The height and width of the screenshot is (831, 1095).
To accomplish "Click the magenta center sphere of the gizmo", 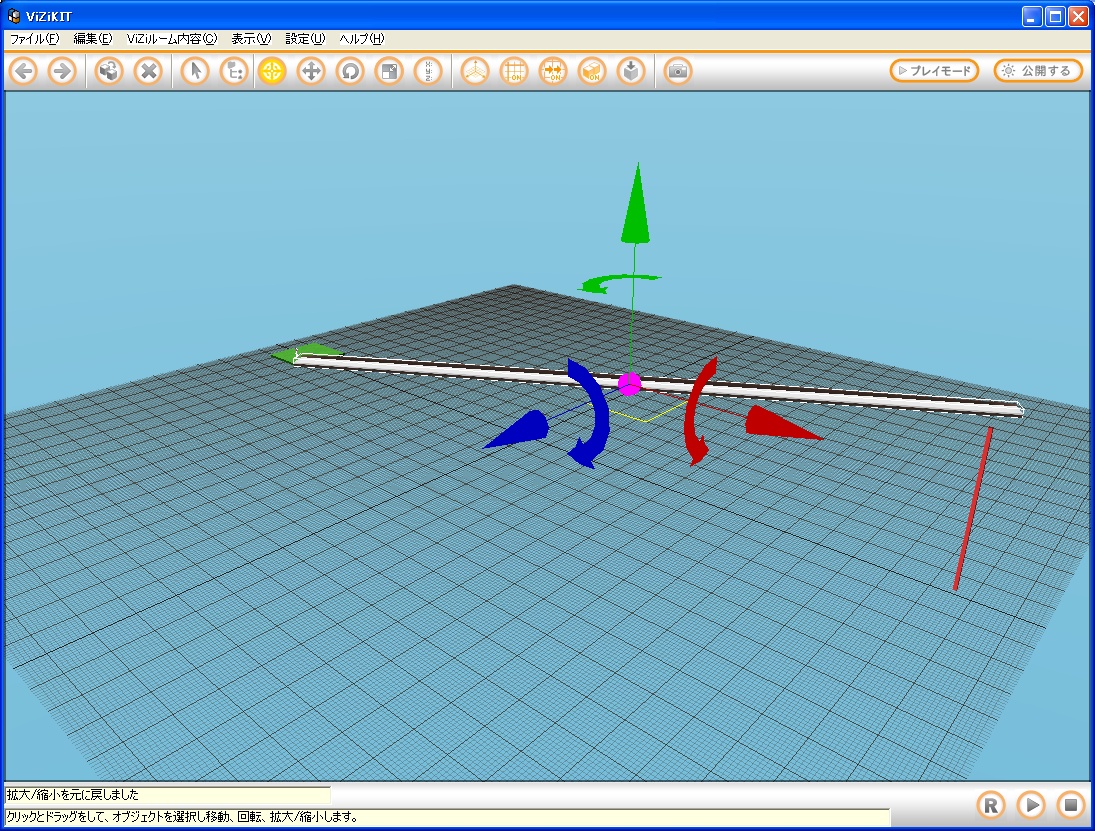I will click(x=629, y=384).
